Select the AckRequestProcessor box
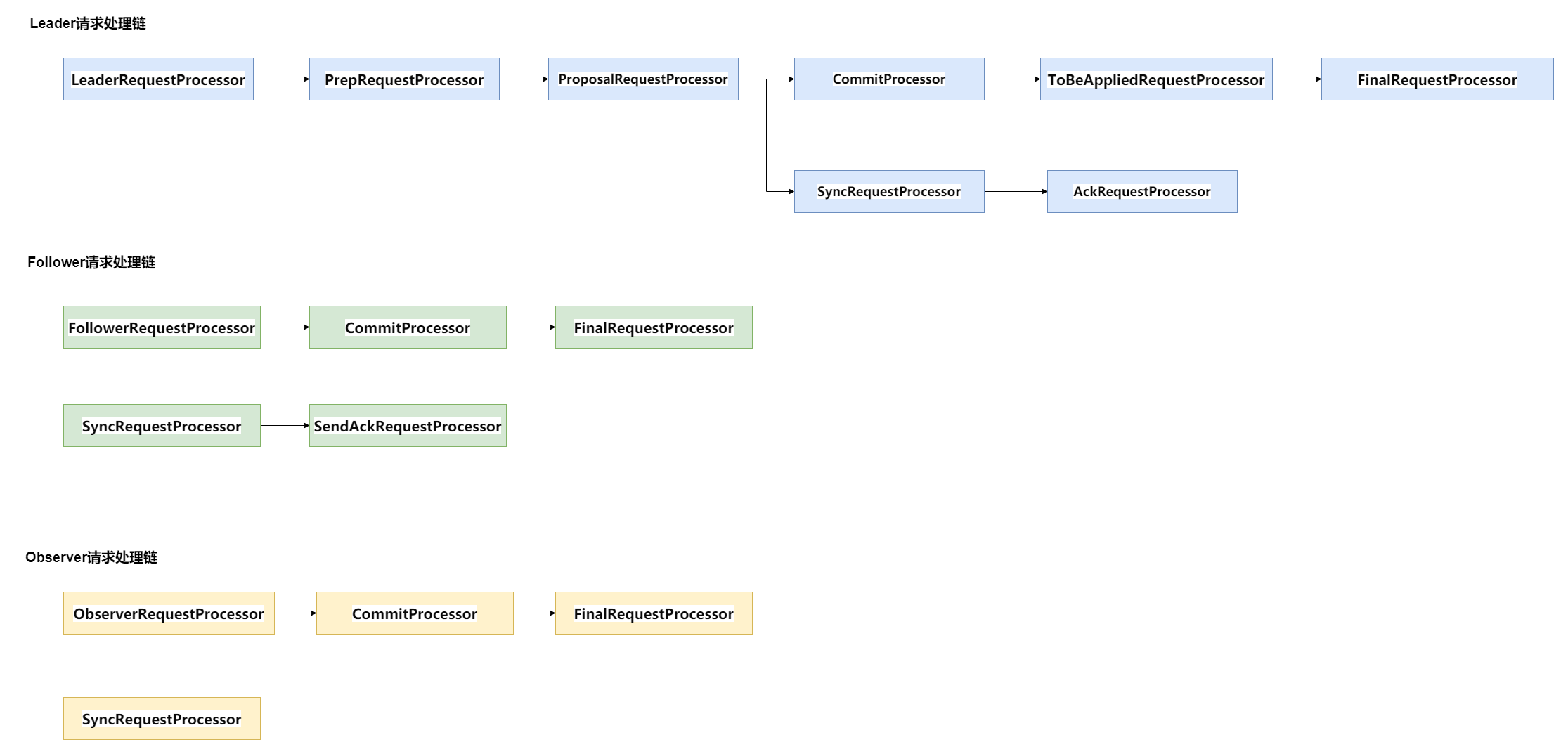 [1142, 191]
